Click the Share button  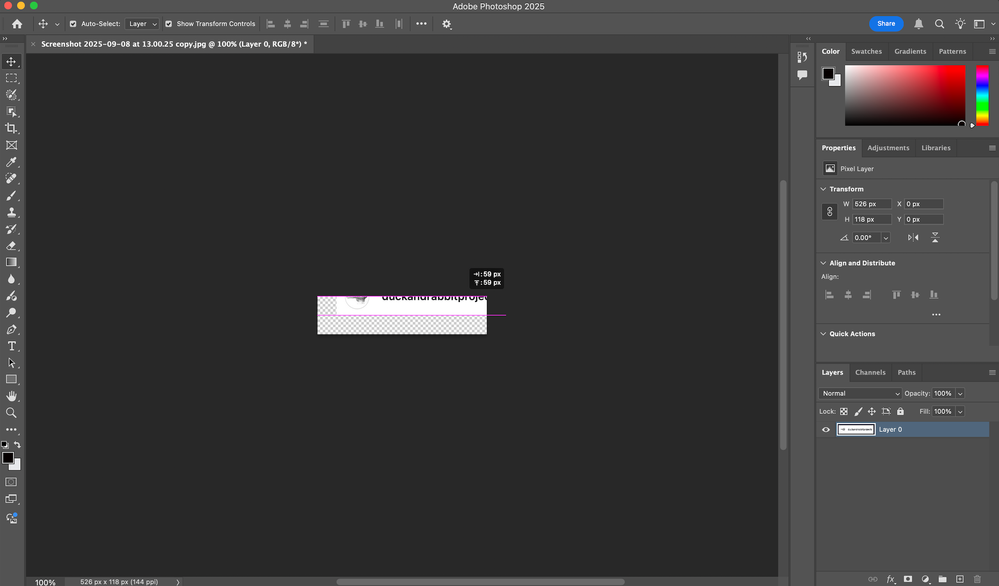coord(886,24)
